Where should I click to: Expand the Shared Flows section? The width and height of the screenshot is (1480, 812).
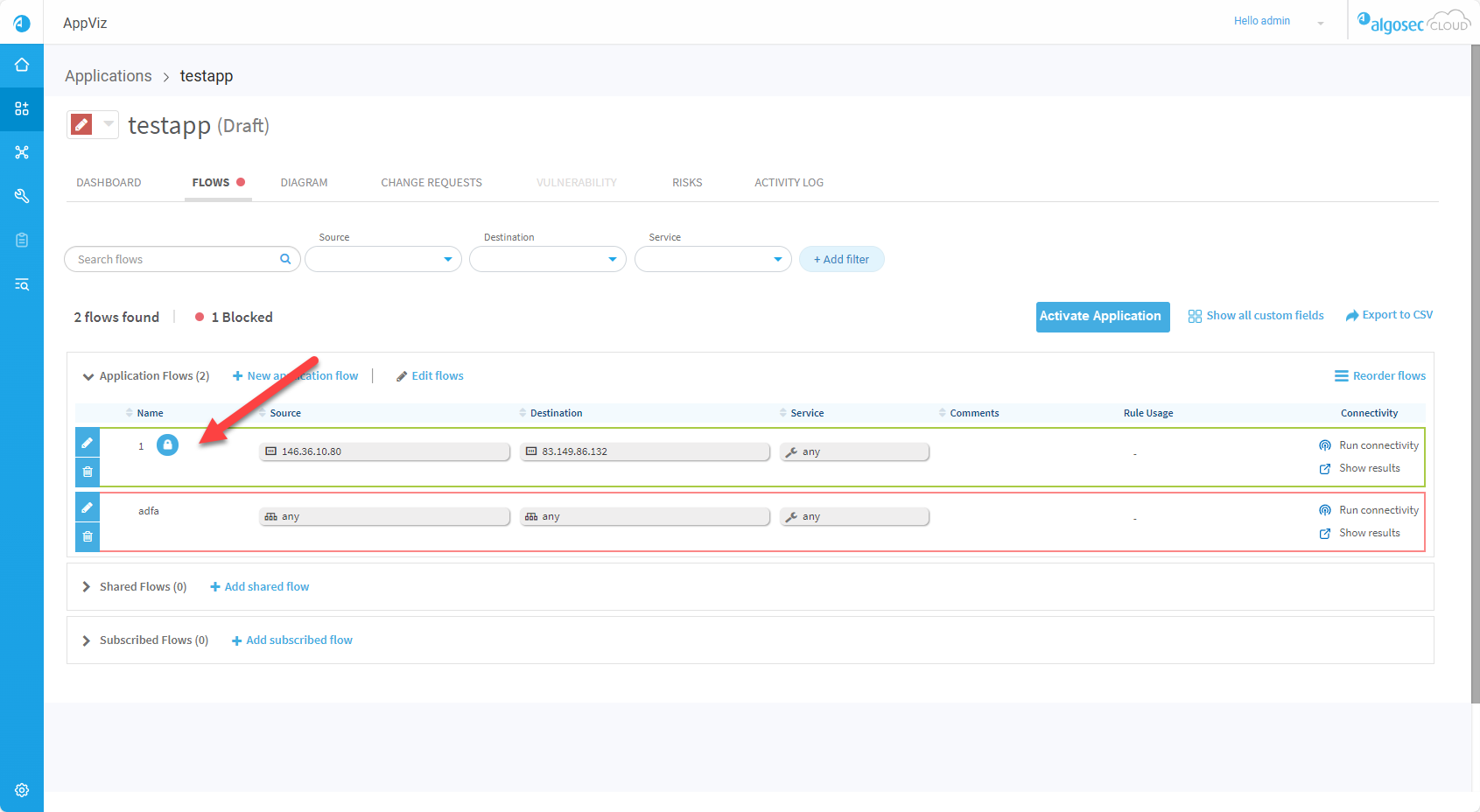(x=87, y=587)
